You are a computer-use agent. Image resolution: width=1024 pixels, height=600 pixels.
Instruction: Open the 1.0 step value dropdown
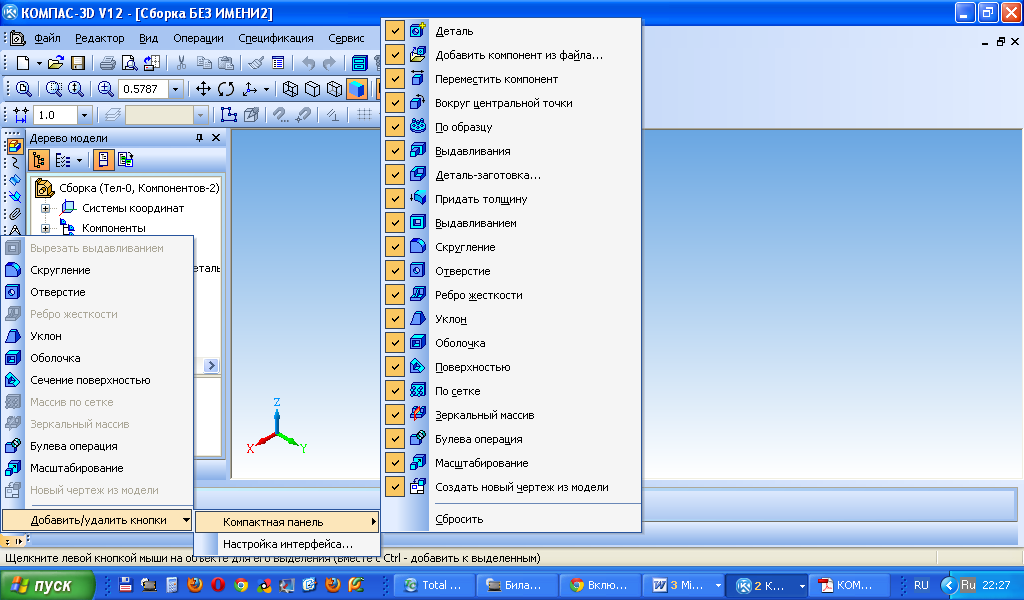84,116
